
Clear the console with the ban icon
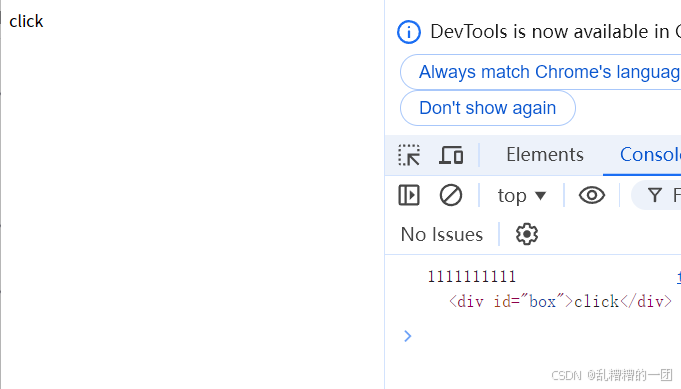451,195
